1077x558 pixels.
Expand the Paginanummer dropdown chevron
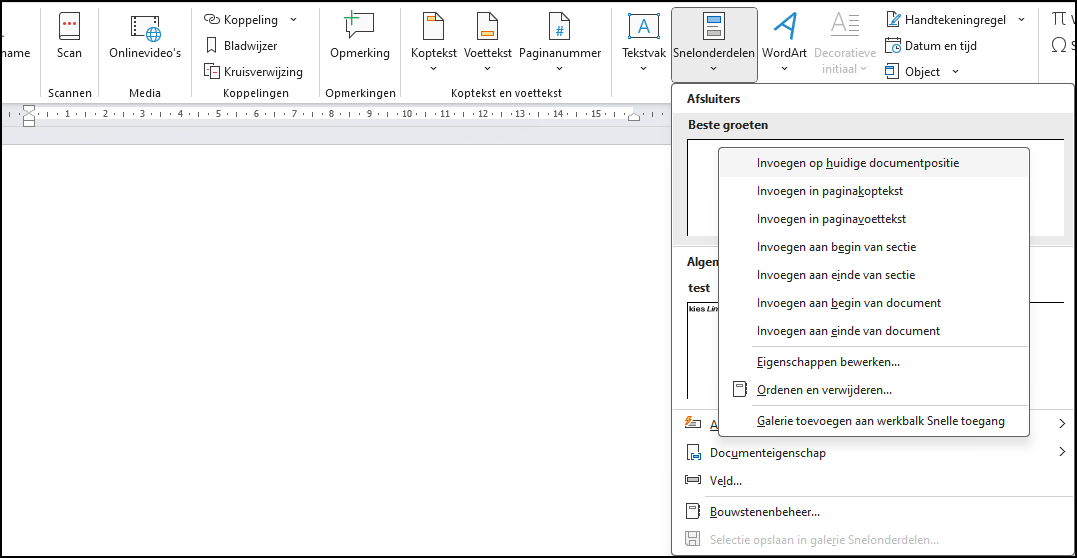[x=559, y=68]
